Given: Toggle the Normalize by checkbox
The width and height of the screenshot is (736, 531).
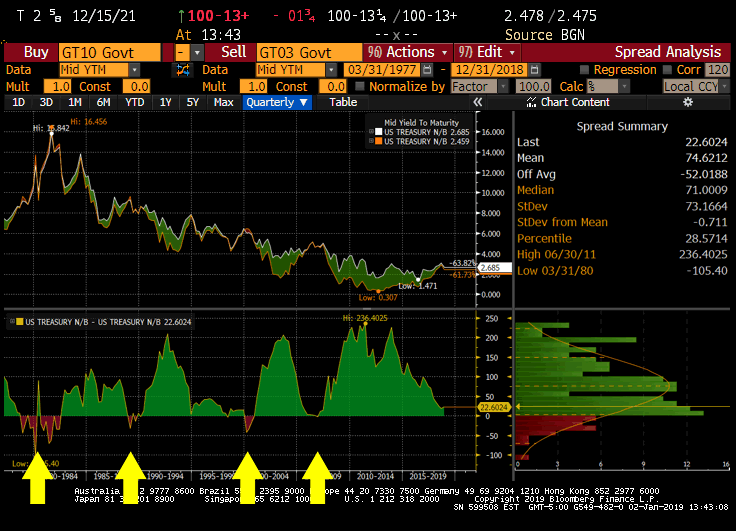Looking at the screenshot, I should pyautogui.click(x=360, y=86).
